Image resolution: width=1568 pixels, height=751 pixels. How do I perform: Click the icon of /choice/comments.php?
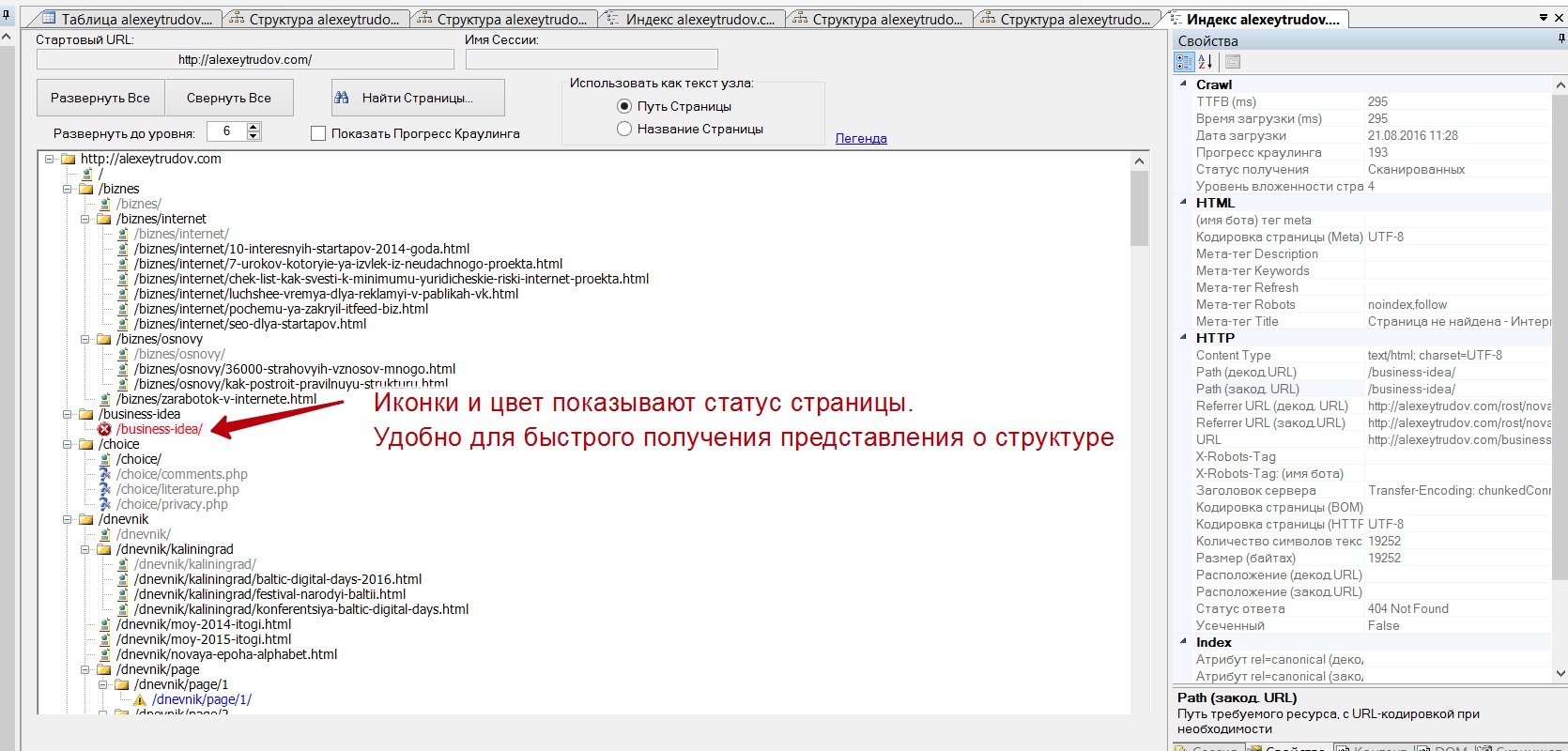(104, 474)
